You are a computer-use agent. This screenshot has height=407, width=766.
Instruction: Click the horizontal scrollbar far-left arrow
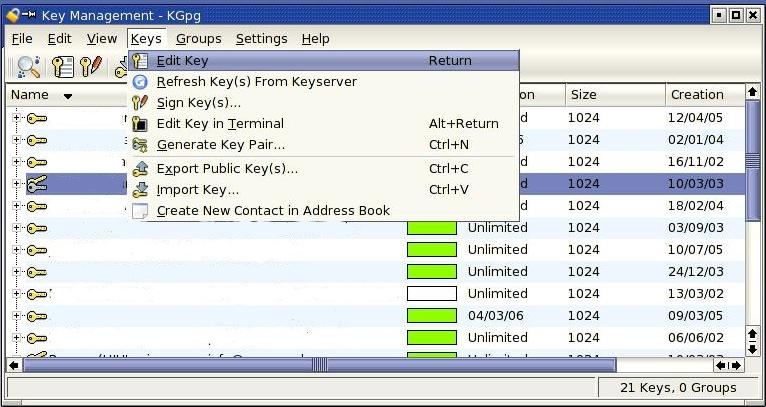click(x=14, y=365)
